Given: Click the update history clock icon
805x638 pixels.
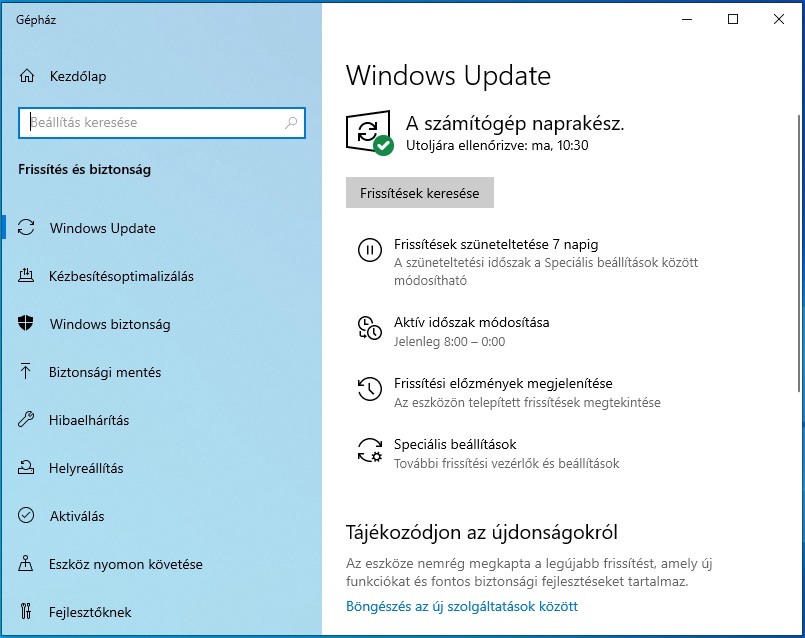Looking at the screenshot, I should [x=370, y=389].
